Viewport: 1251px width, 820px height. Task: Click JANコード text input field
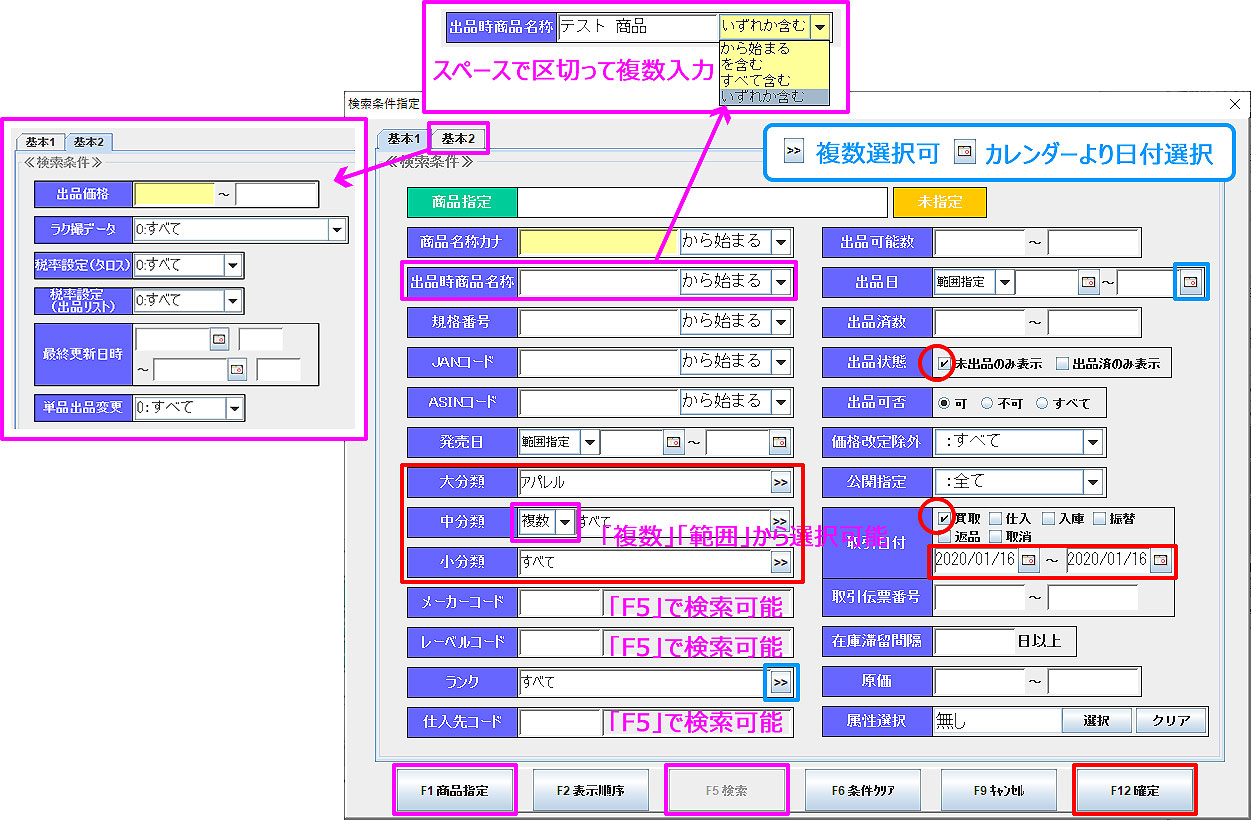point(599,361)
